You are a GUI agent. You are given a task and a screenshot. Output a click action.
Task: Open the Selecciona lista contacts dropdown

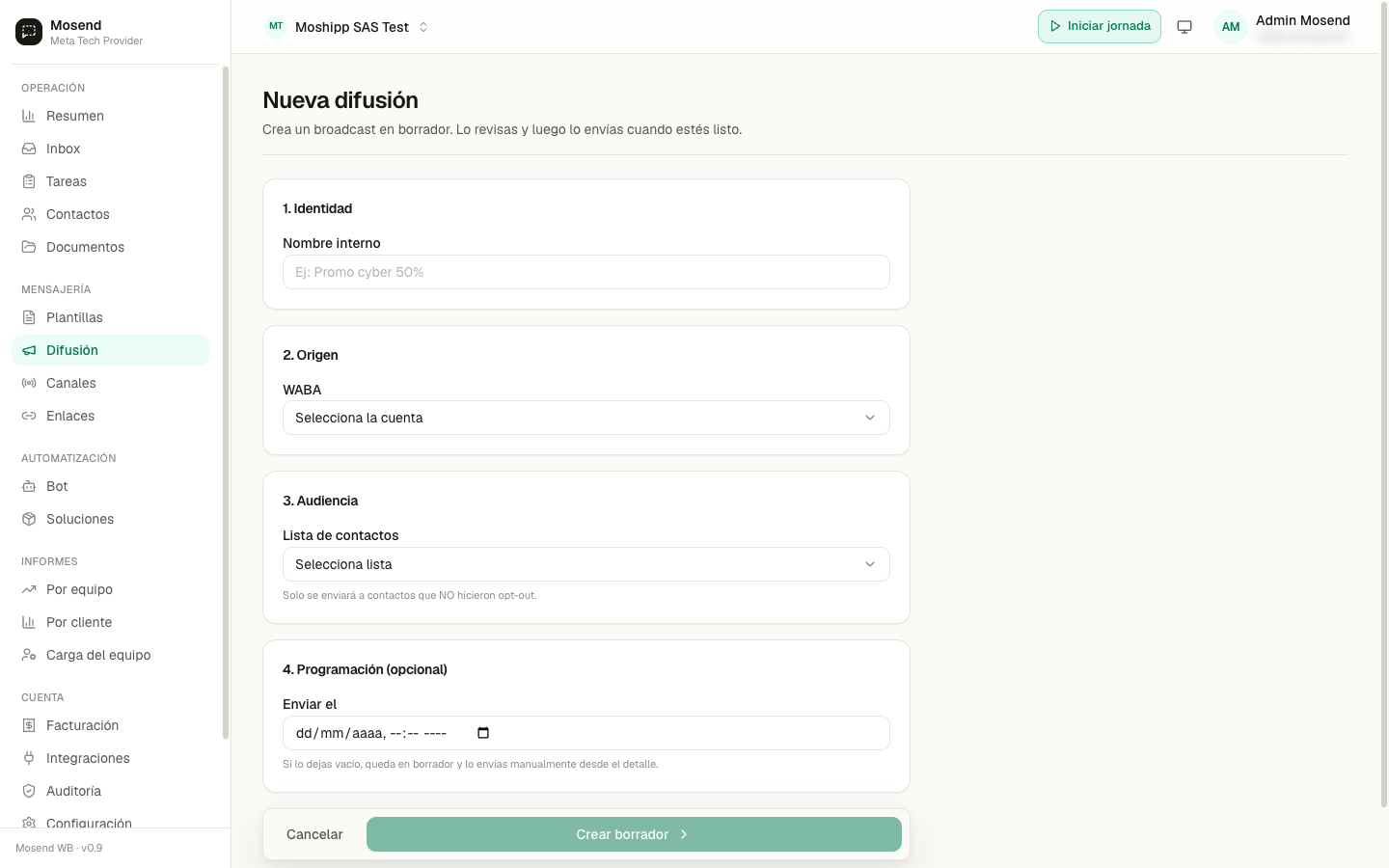point(586,564)
